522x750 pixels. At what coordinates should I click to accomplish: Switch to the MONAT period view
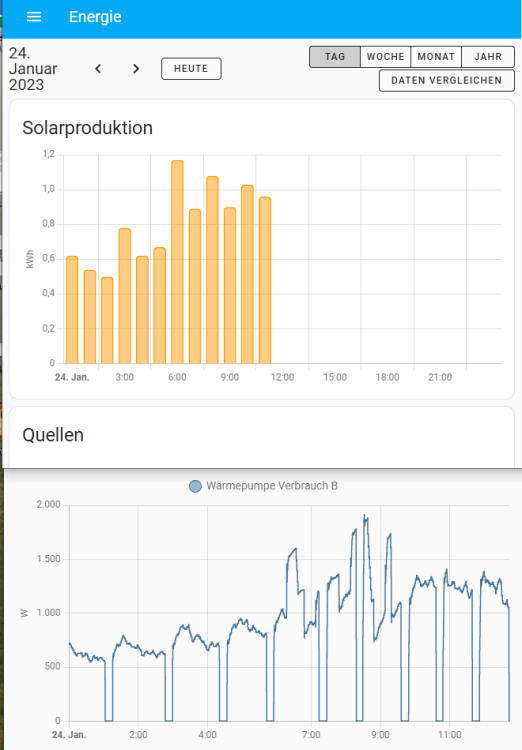(436, 57)
